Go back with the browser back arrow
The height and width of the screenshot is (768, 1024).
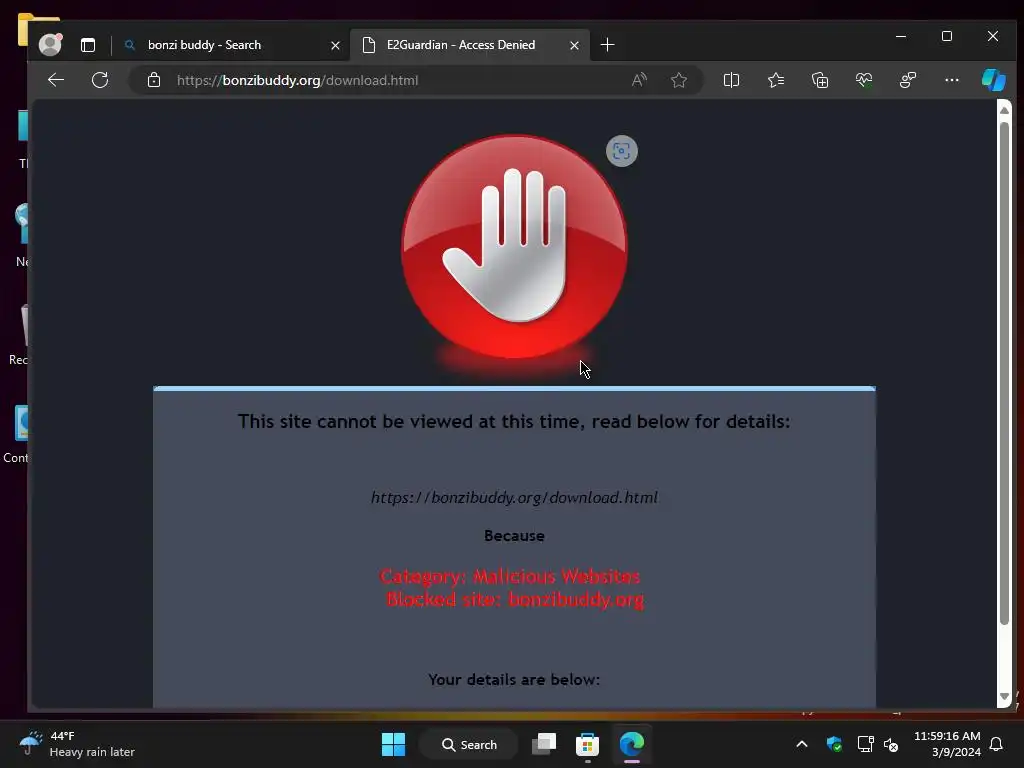tap(56, 80)
